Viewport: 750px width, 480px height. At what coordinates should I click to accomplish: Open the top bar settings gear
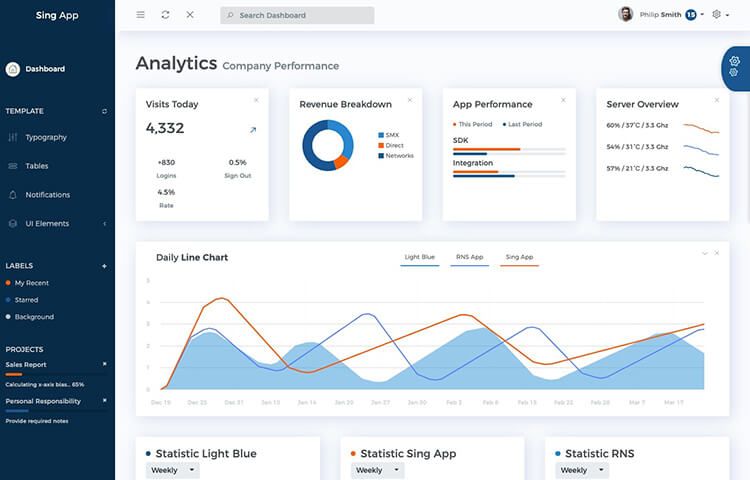click(716, 14)
